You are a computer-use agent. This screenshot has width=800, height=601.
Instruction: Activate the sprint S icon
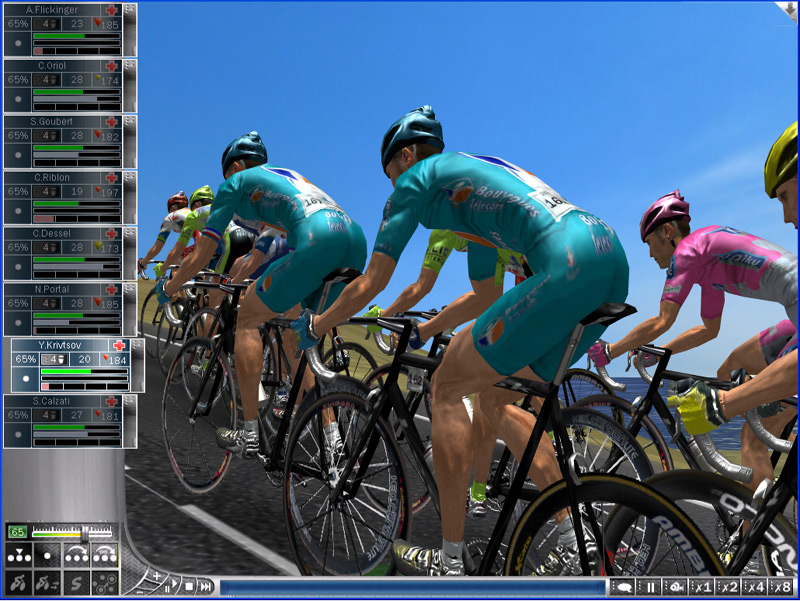click(76, 582)
